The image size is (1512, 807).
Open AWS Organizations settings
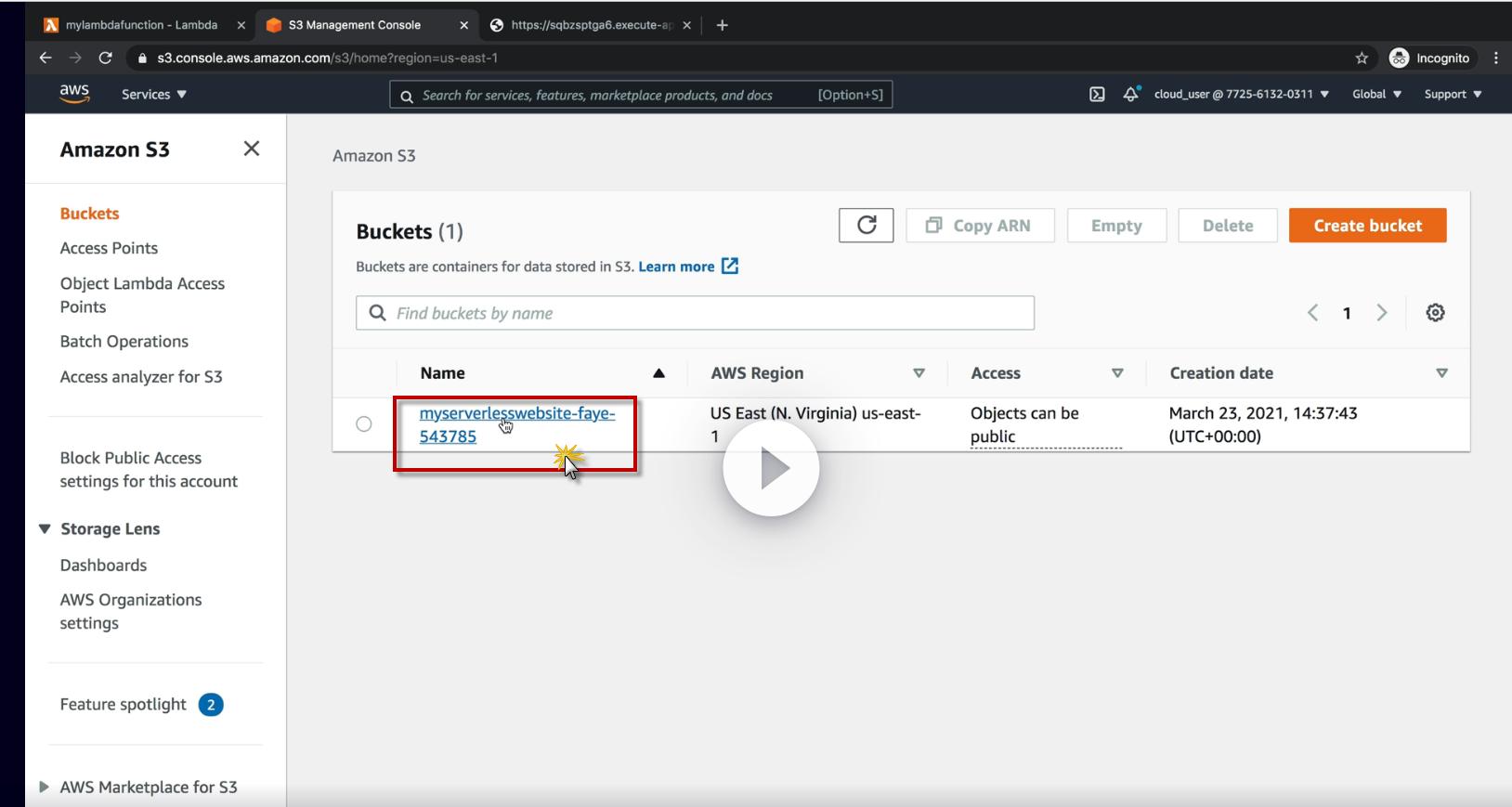(130, 612)
